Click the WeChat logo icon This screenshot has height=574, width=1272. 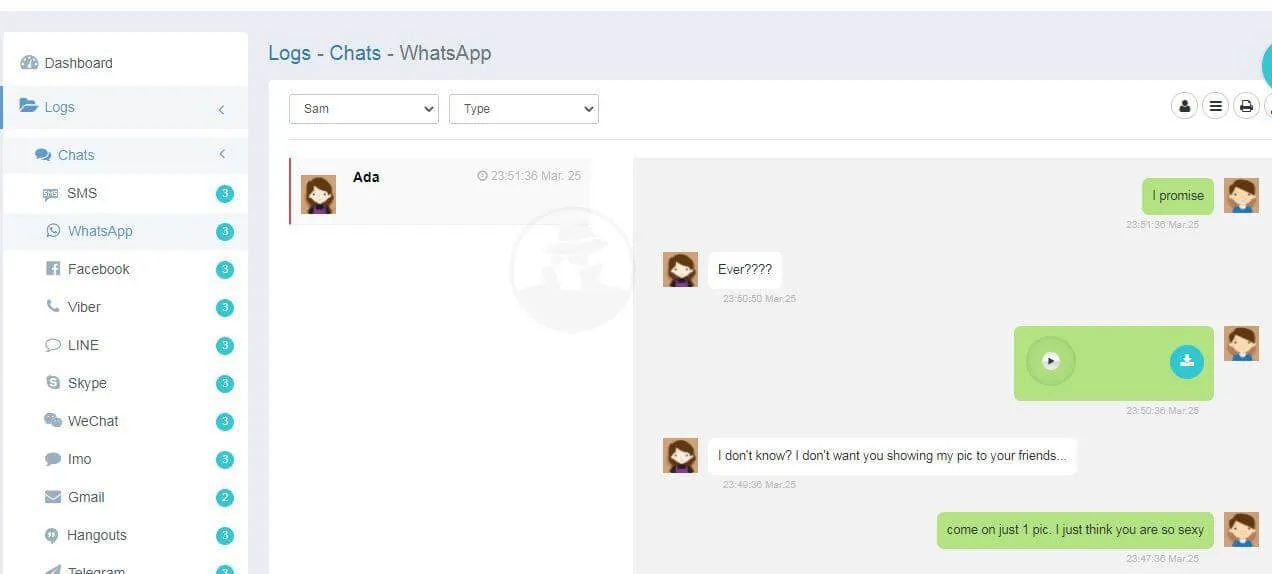click(53, 421)
